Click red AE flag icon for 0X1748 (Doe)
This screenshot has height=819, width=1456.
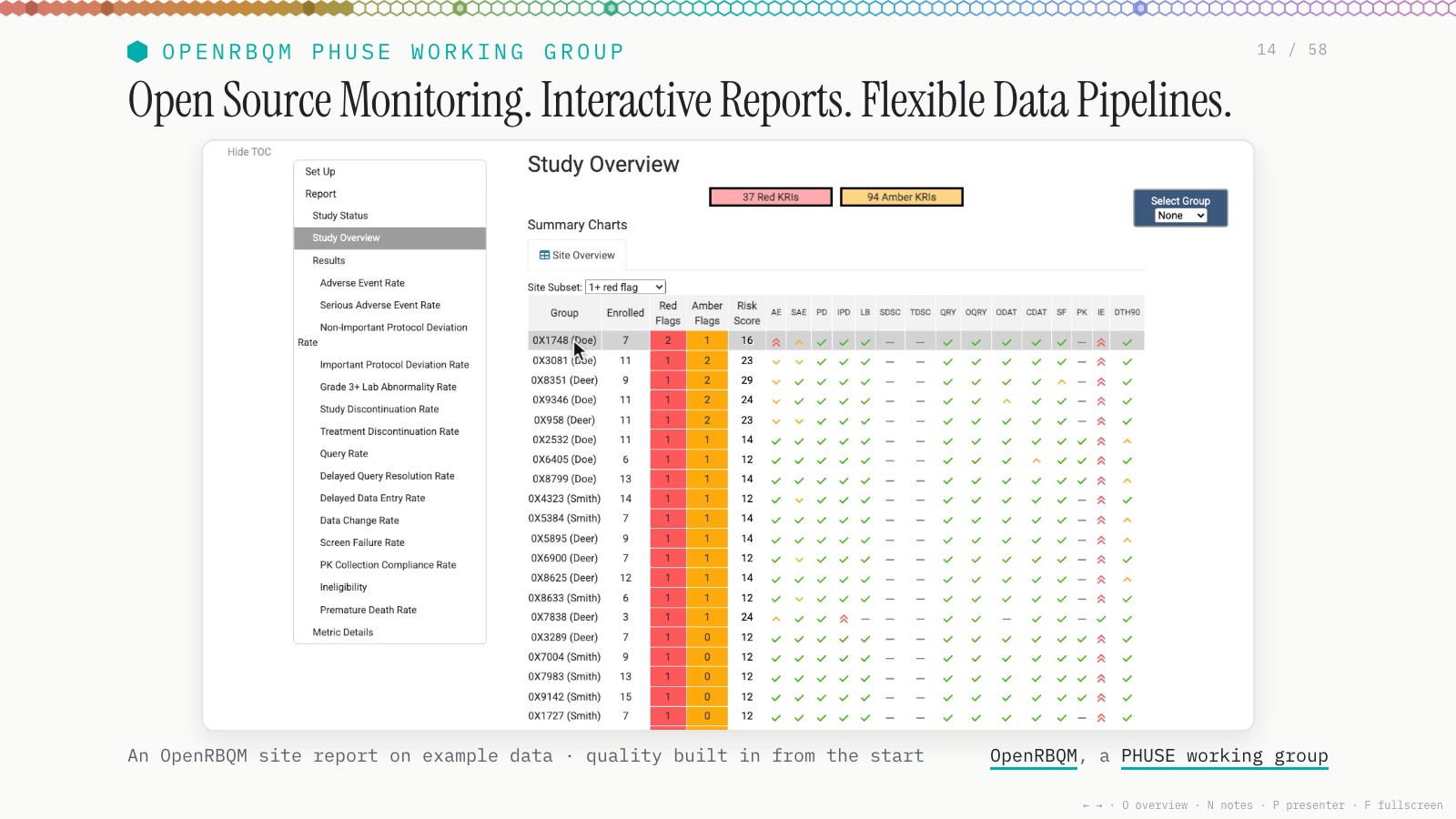776,342
